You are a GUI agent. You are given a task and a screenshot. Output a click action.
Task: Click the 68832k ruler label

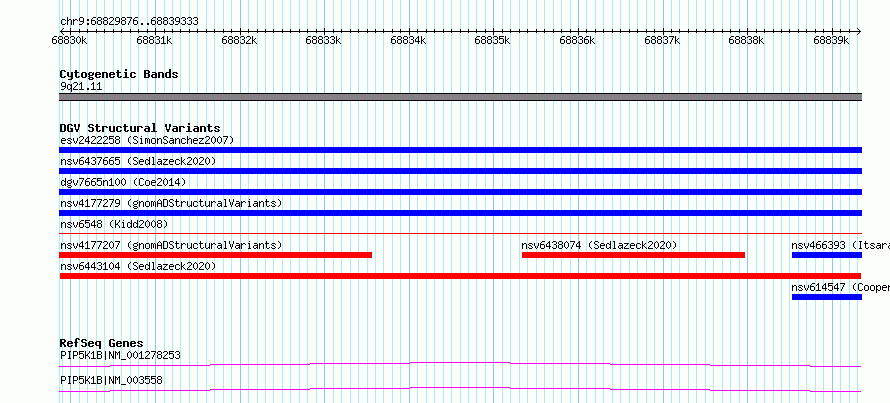pyautogui.click(x=239, y=40)
